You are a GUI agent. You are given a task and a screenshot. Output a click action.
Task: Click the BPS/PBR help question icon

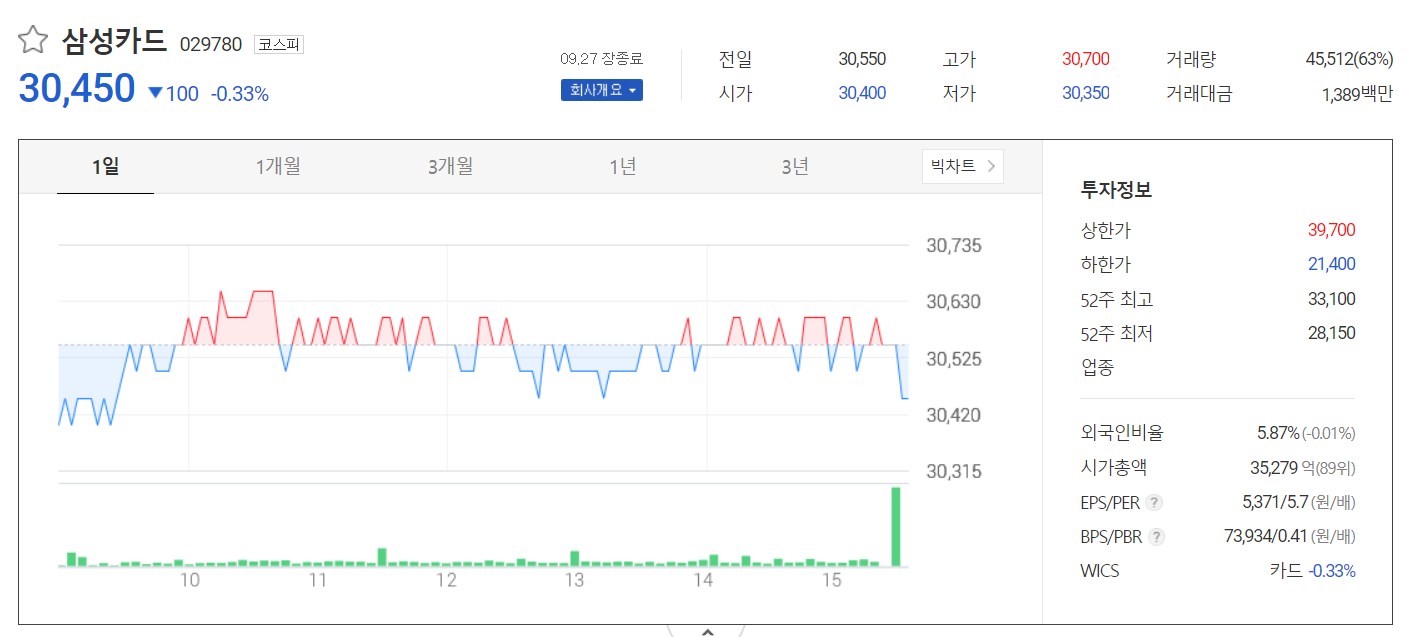coord(1157,537)
